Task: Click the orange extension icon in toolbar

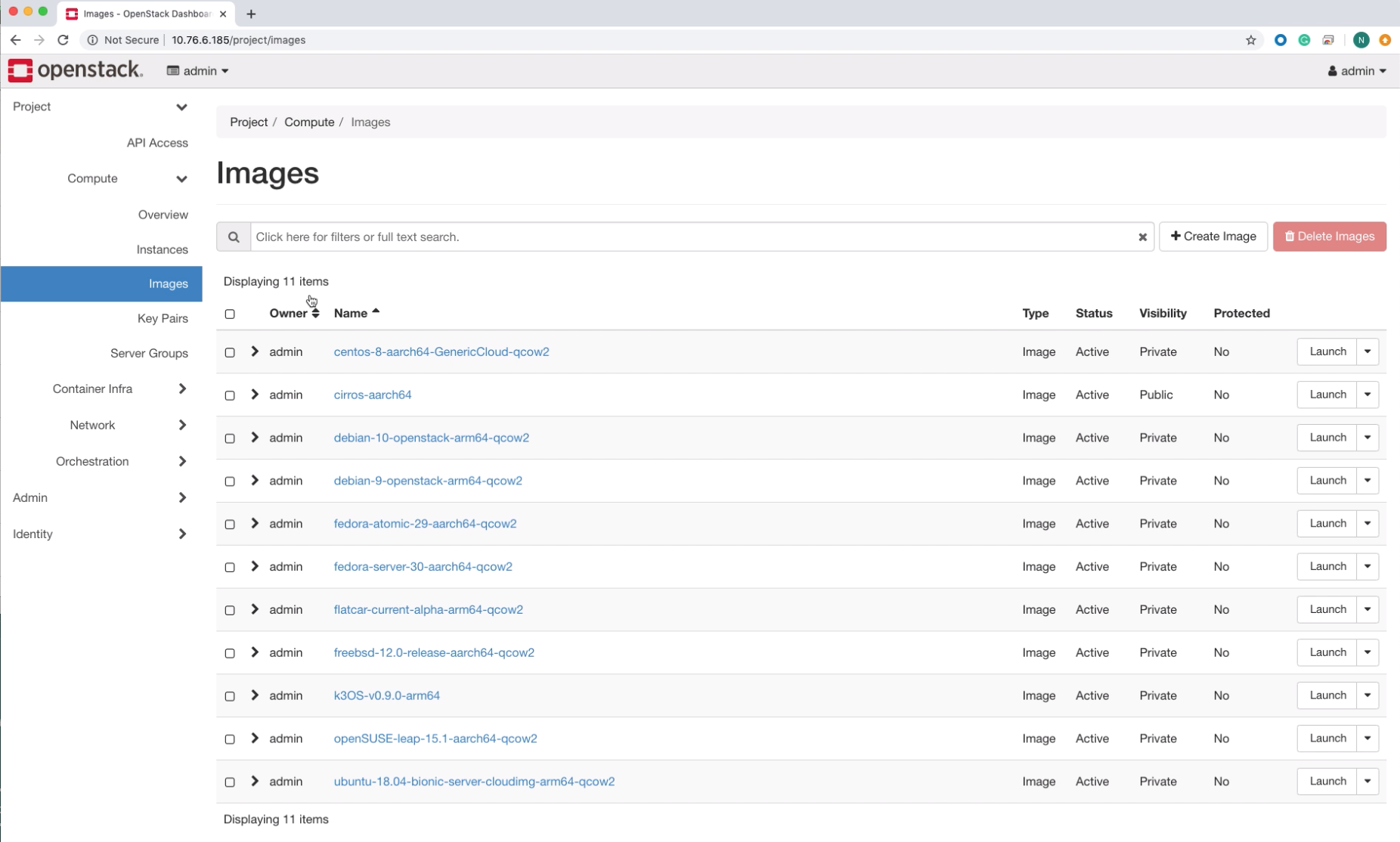Action: (1385, 40)
